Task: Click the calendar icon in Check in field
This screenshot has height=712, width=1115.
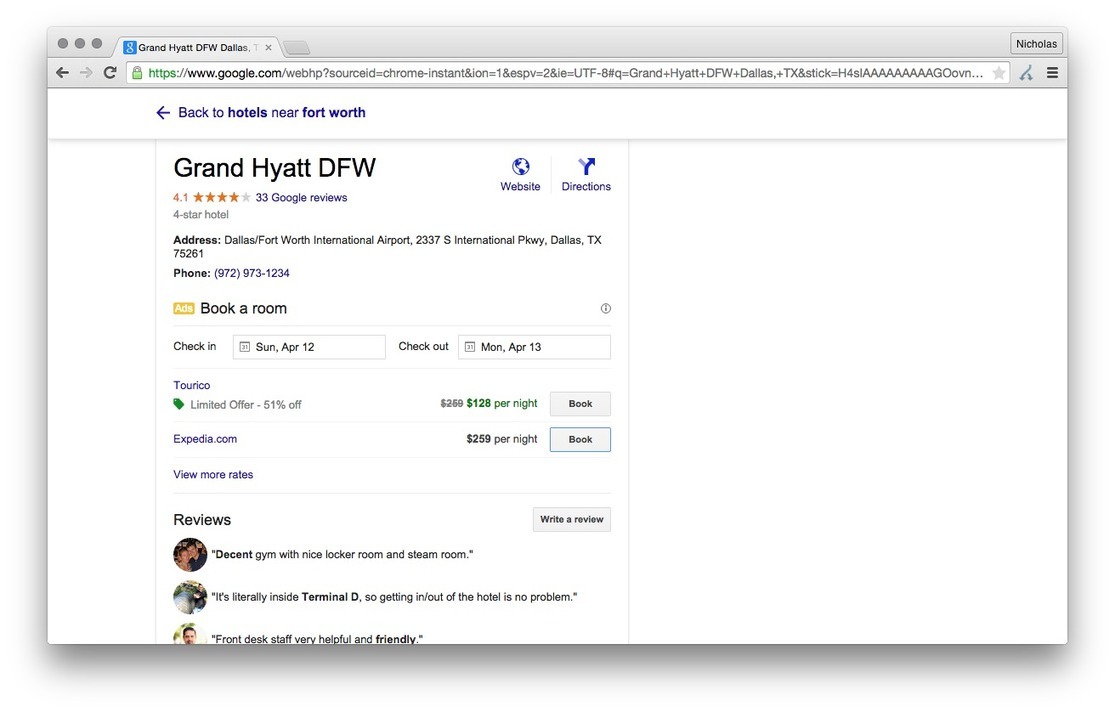Action: tap(245, 347)
